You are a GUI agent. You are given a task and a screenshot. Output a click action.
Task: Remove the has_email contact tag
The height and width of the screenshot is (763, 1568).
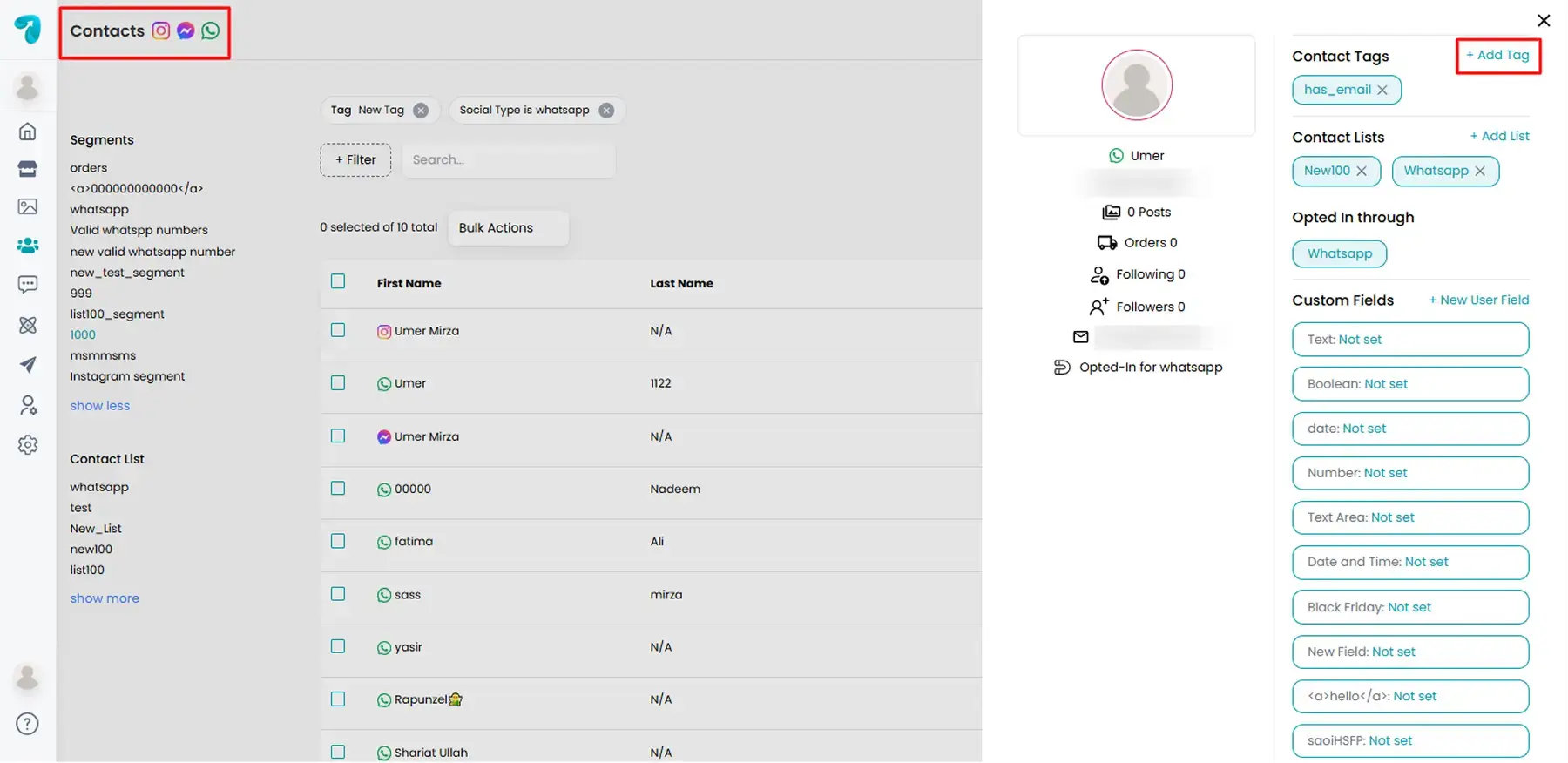(1382, 90)
